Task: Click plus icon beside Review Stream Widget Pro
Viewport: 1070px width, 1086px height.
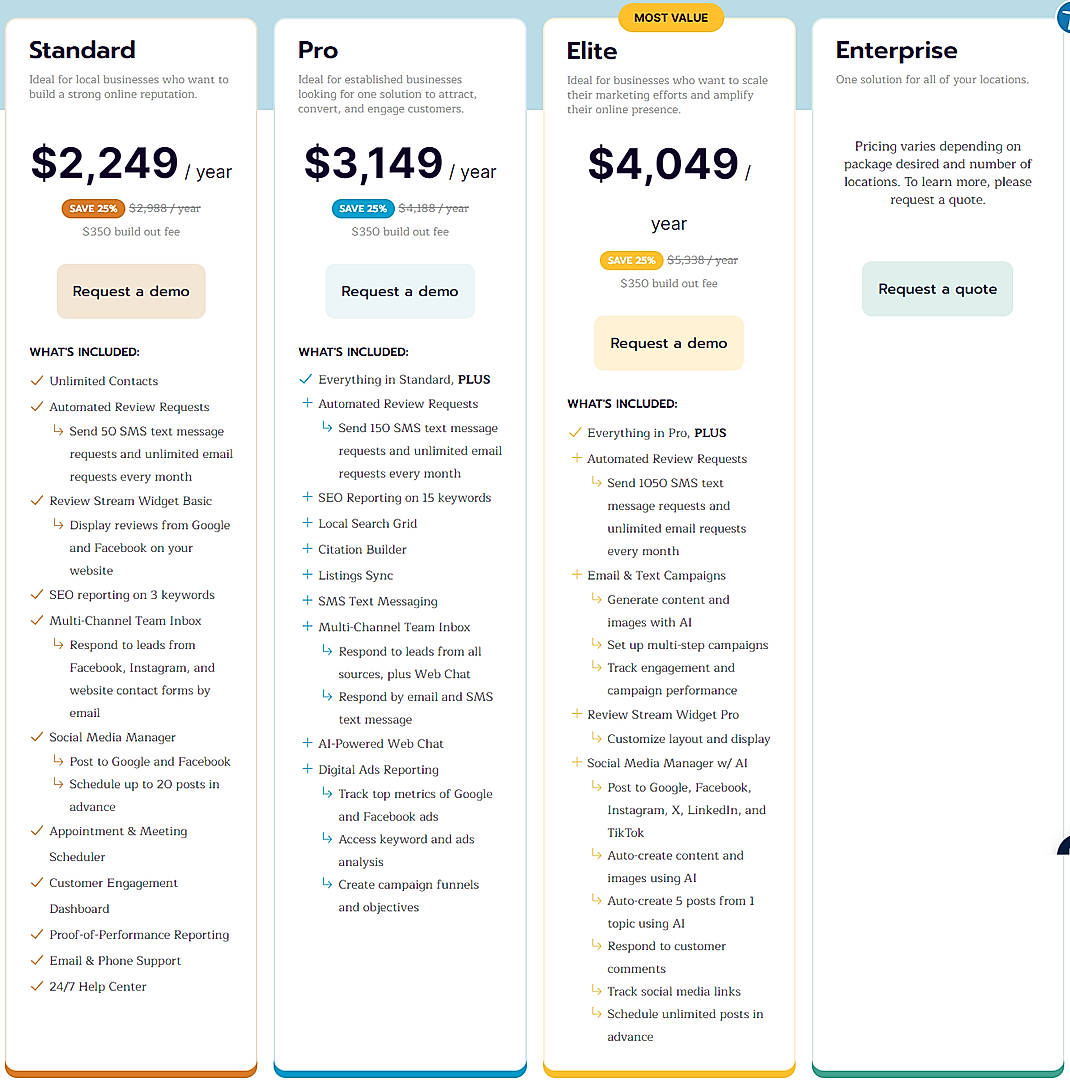Action: coord(576,714)
